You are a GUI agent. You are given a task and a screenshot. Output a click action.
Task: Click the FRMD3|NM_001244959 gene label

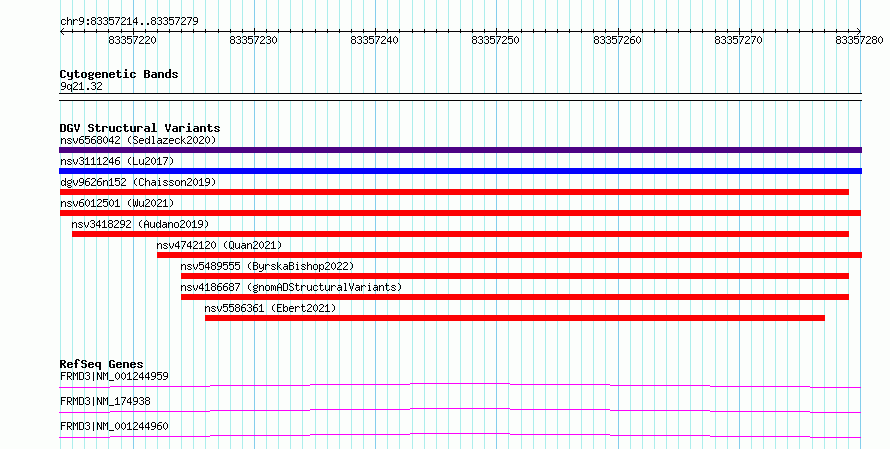[x=114, y=376]
